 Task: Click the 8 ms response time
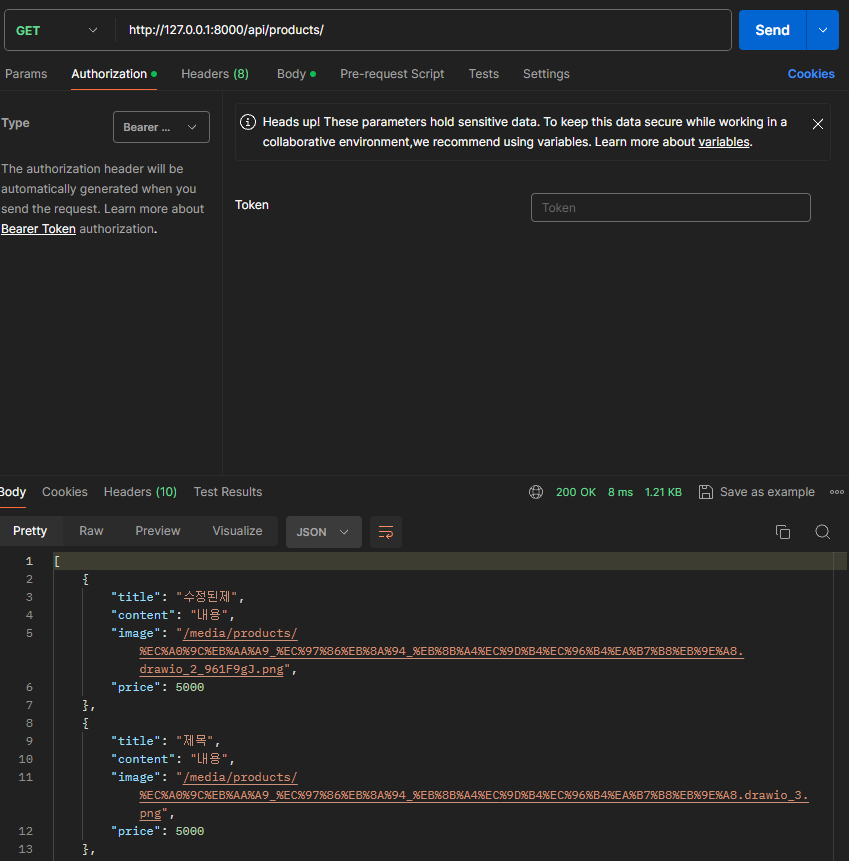click(x=620, y=492)
